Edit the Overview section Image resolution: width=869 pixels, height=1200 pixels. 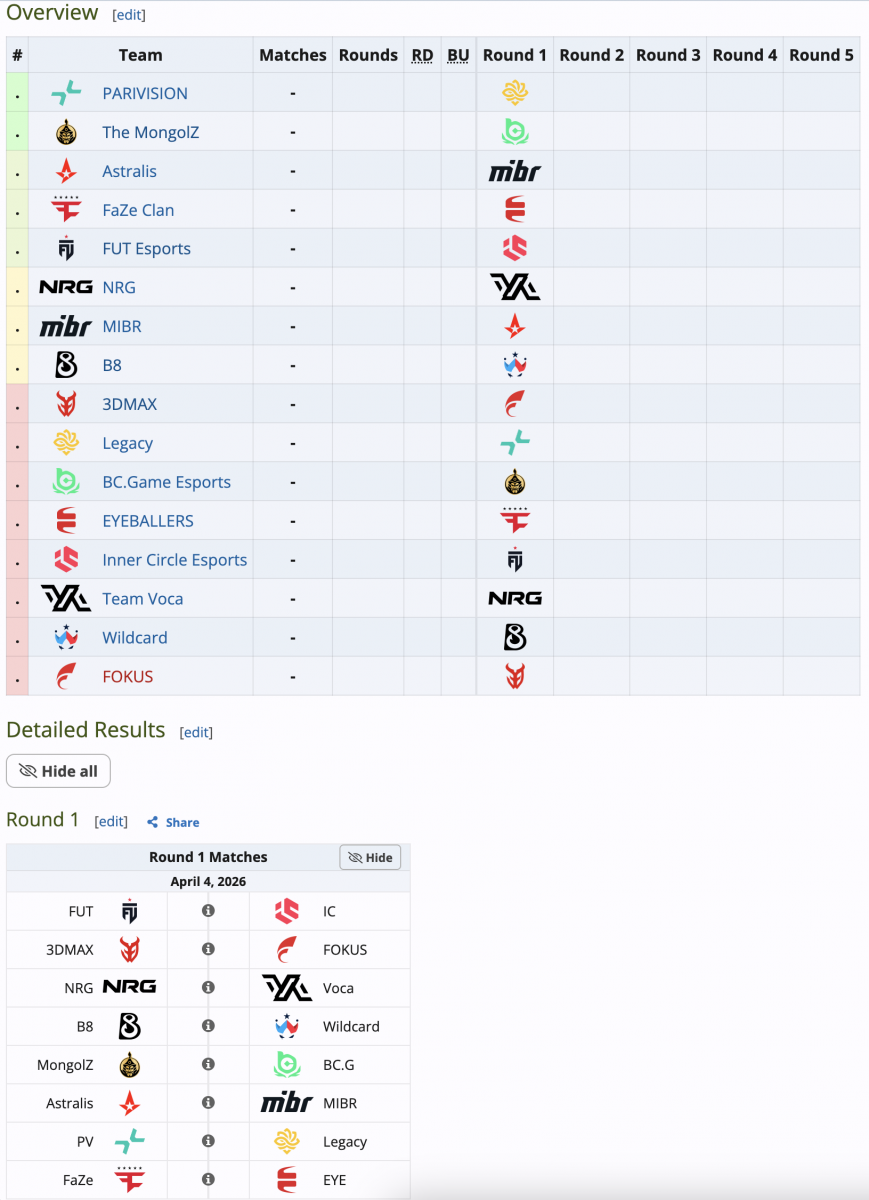pyautogui.click(x=128, y=15)
